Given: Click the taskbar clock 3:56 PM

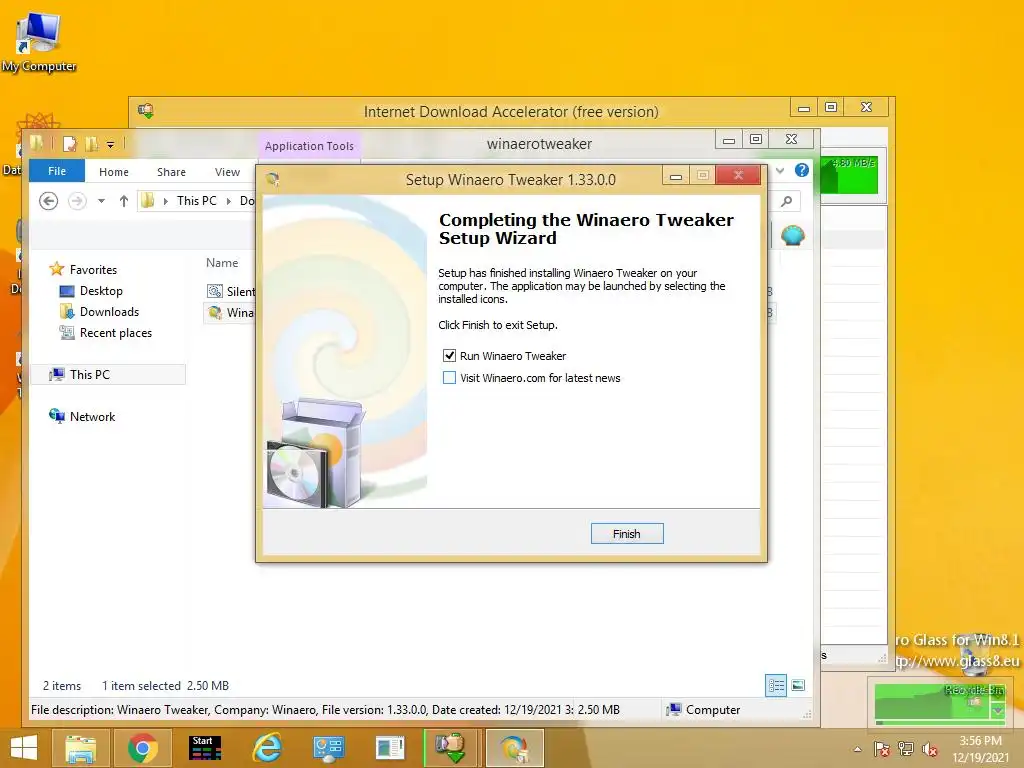Looking at the screenshot, I should point(980,741).
